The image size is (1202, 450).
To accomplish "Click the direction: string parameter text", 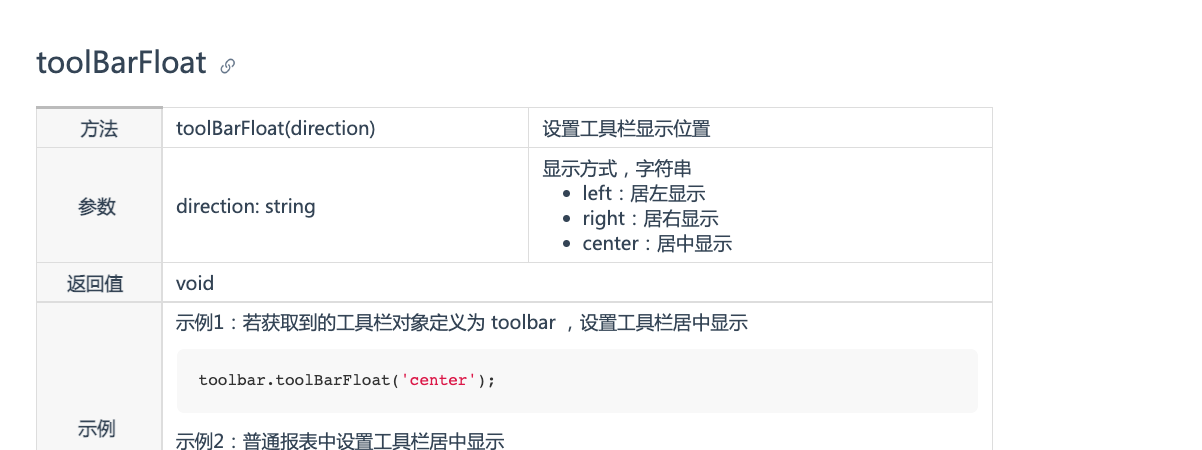I will [245, 207].
